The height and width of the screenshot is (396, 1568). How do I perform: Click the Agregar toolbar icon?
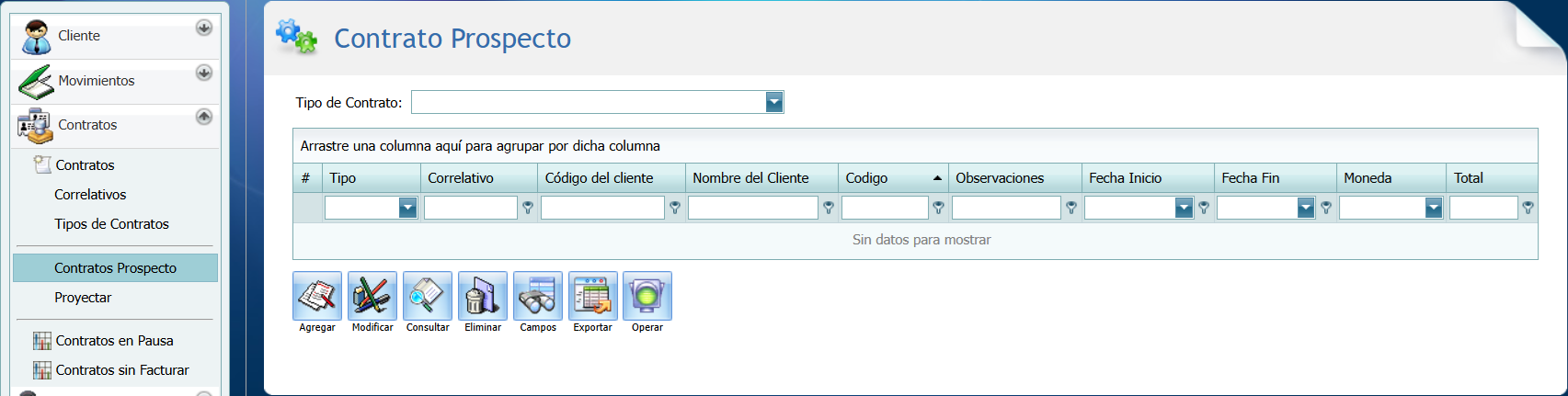317,296
